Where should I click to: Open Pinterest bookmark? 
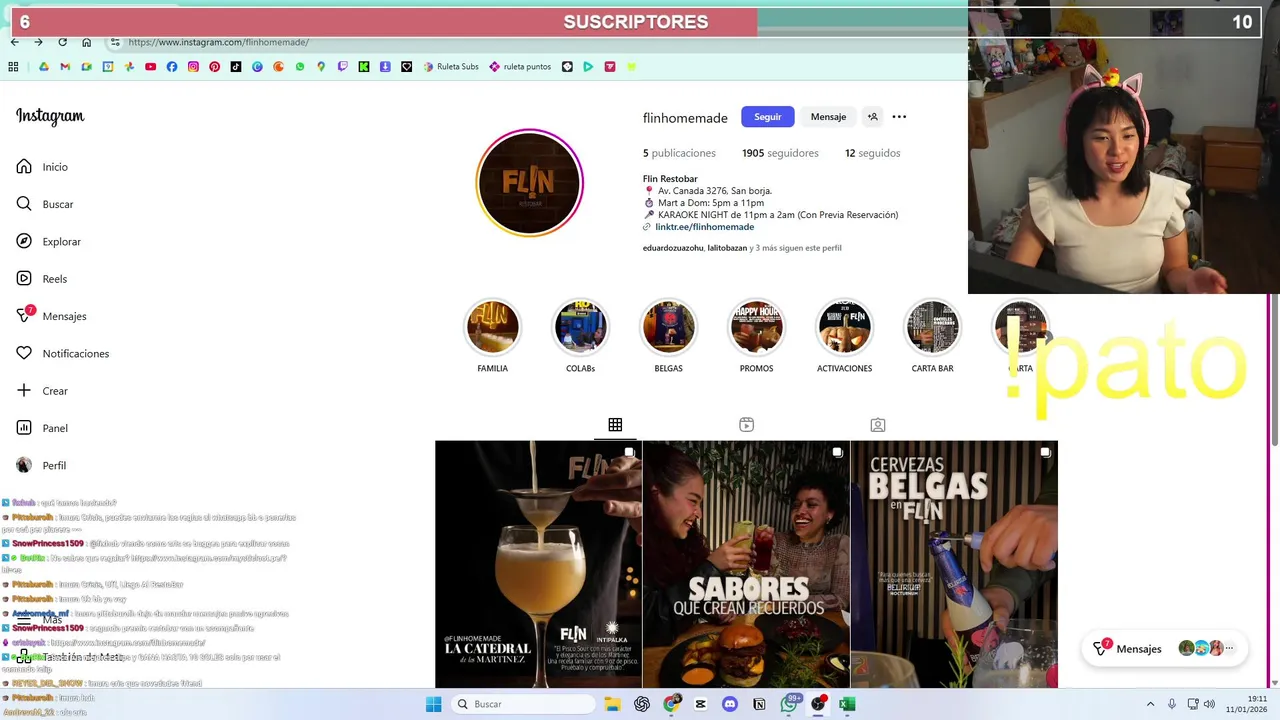pyautogui.click(x=214, y=67)
